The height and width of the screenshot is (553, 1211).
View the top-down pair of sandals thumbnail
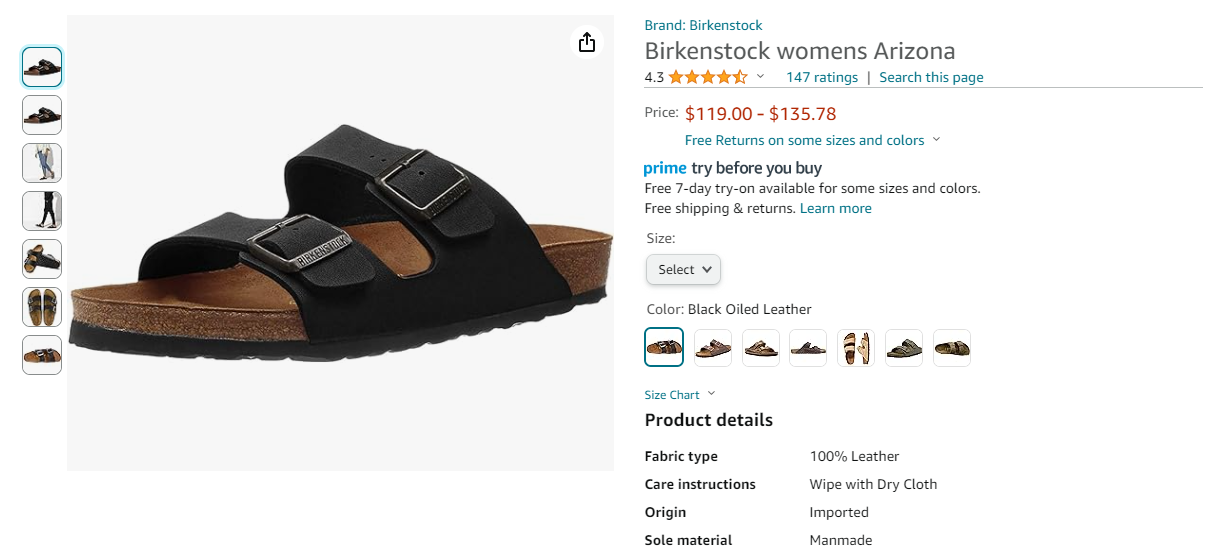(x=42, y=307)
